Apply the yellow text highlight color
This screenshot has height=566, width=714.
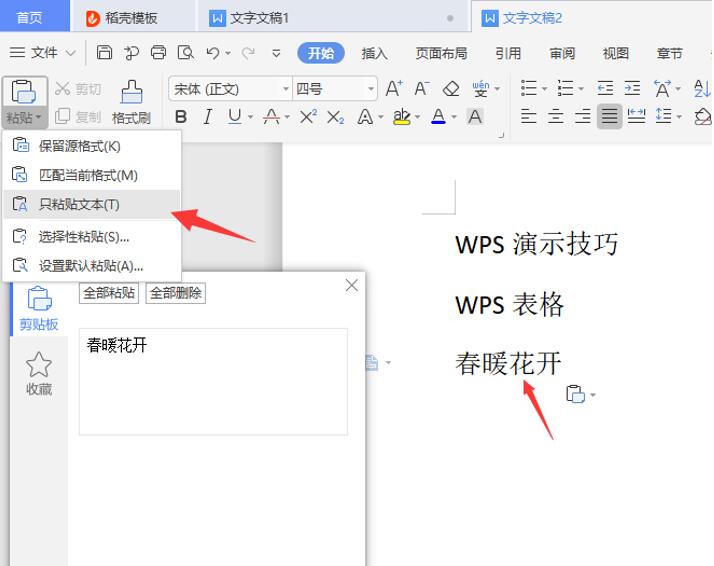click(402, 117)
